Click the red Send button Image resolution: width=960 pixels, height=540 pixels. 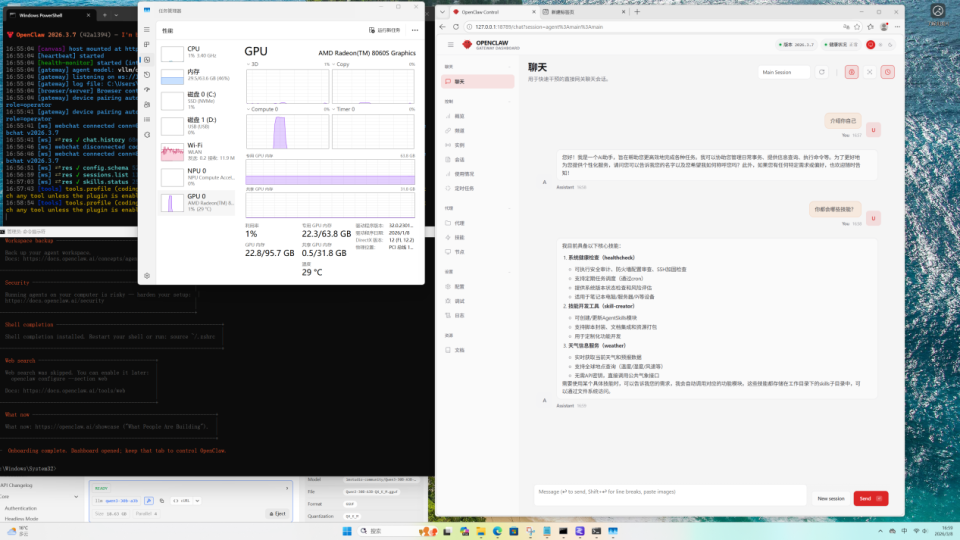[x=870, y=498]
